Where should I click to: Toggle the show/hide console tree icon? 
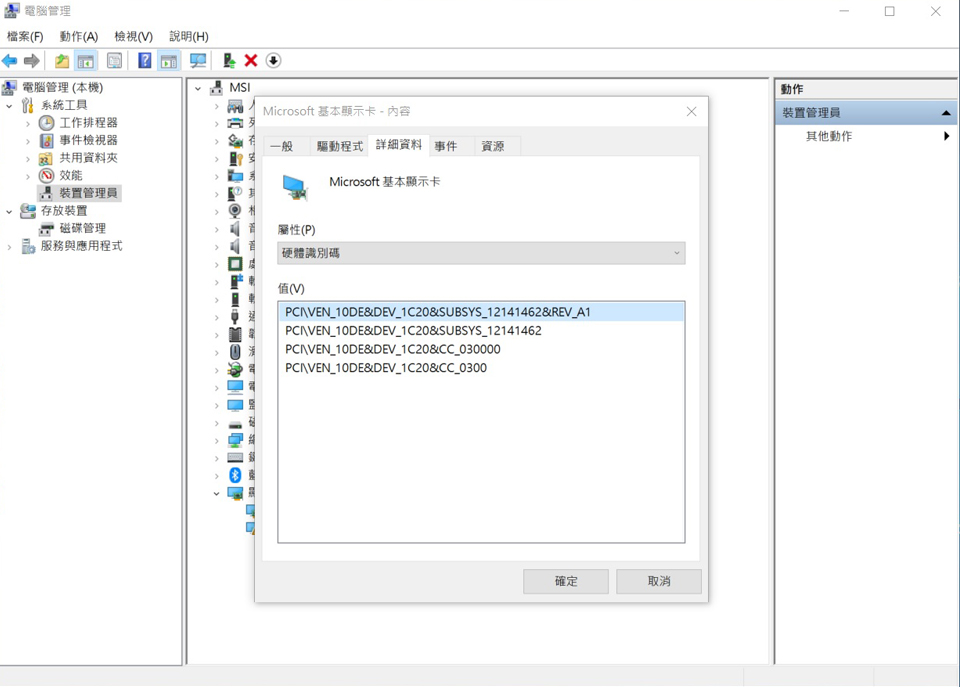[86, 61]
